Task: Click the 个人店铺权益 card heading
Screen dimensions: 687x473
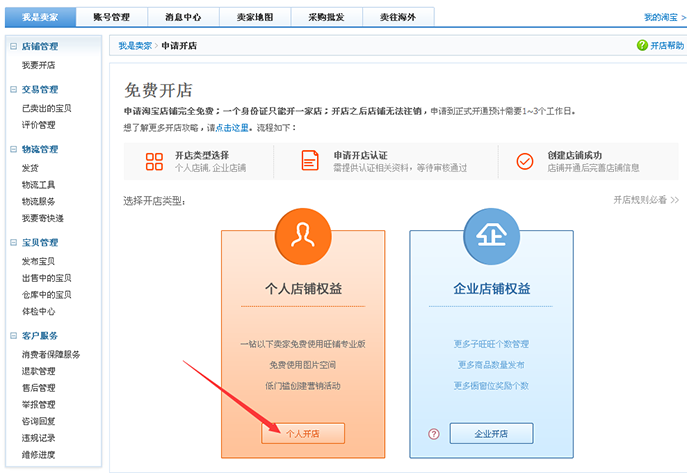Action: pos(303,289)
